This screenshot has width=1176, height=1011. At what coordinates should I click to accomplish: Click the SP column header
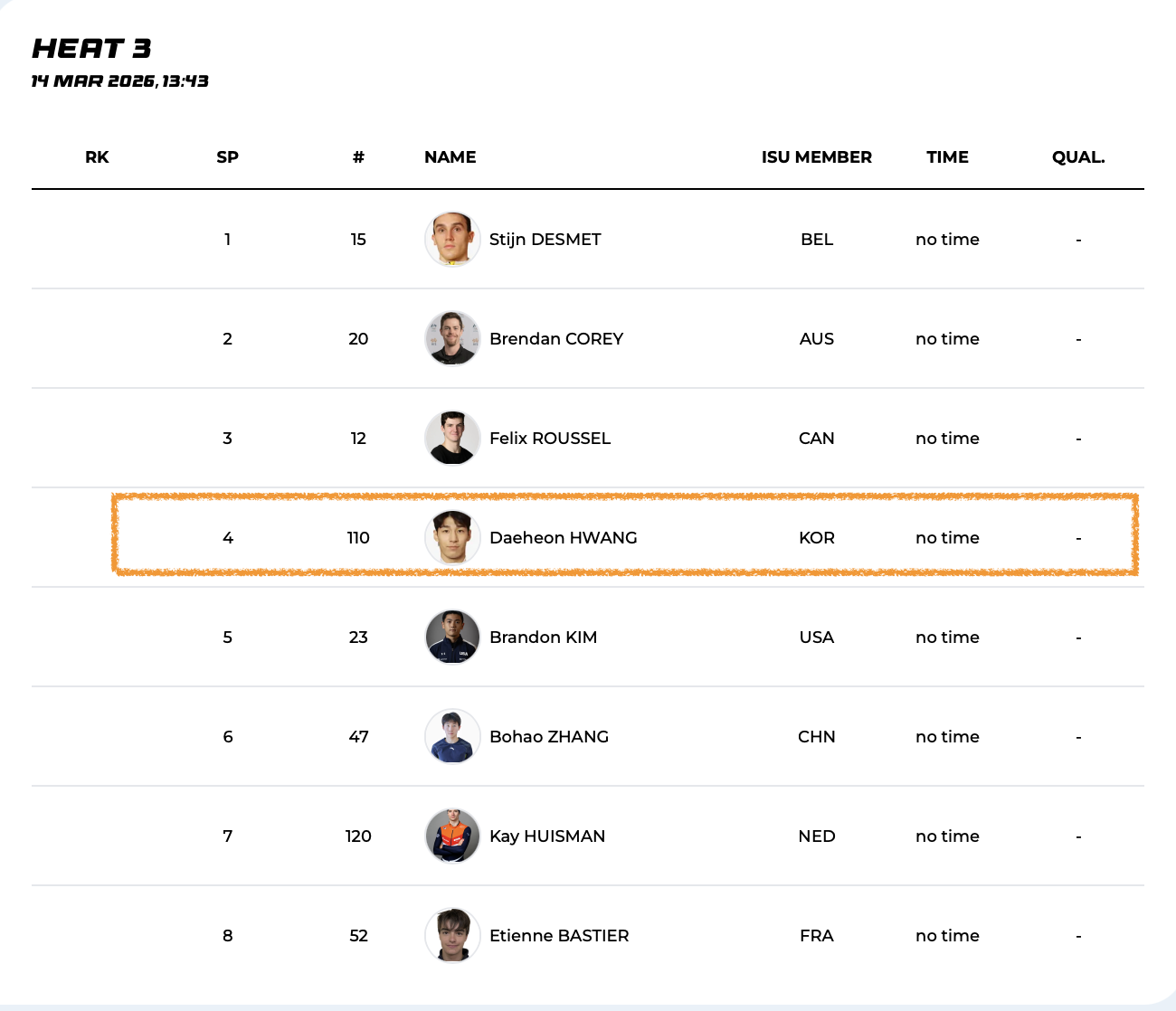[x=227, y=157]
